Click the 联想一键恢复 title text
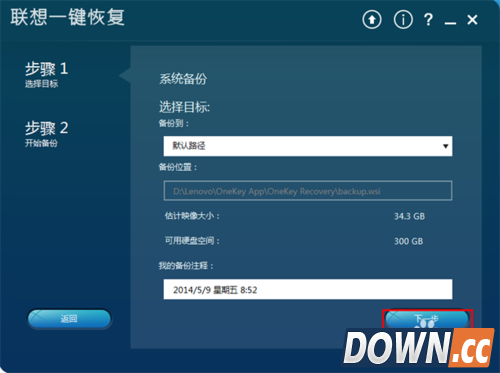 tap(68, 17)
